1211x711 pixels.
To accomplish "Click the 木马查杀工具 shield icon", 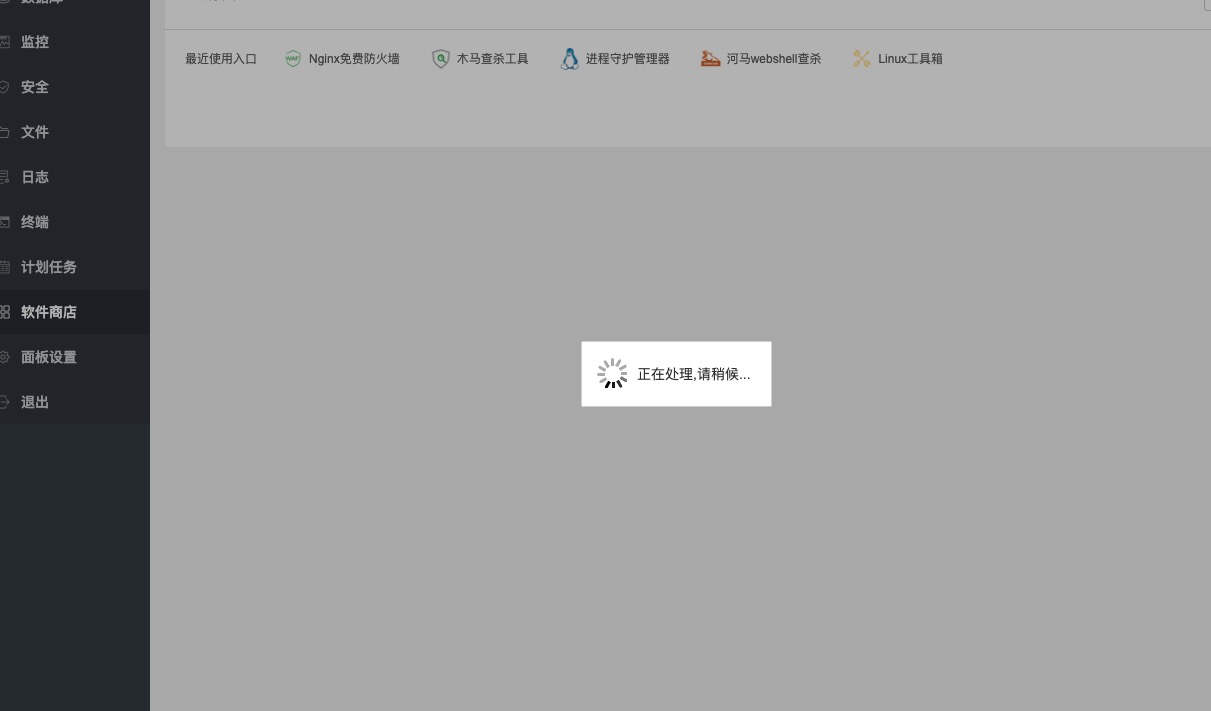I will click(x=441, y=59).
